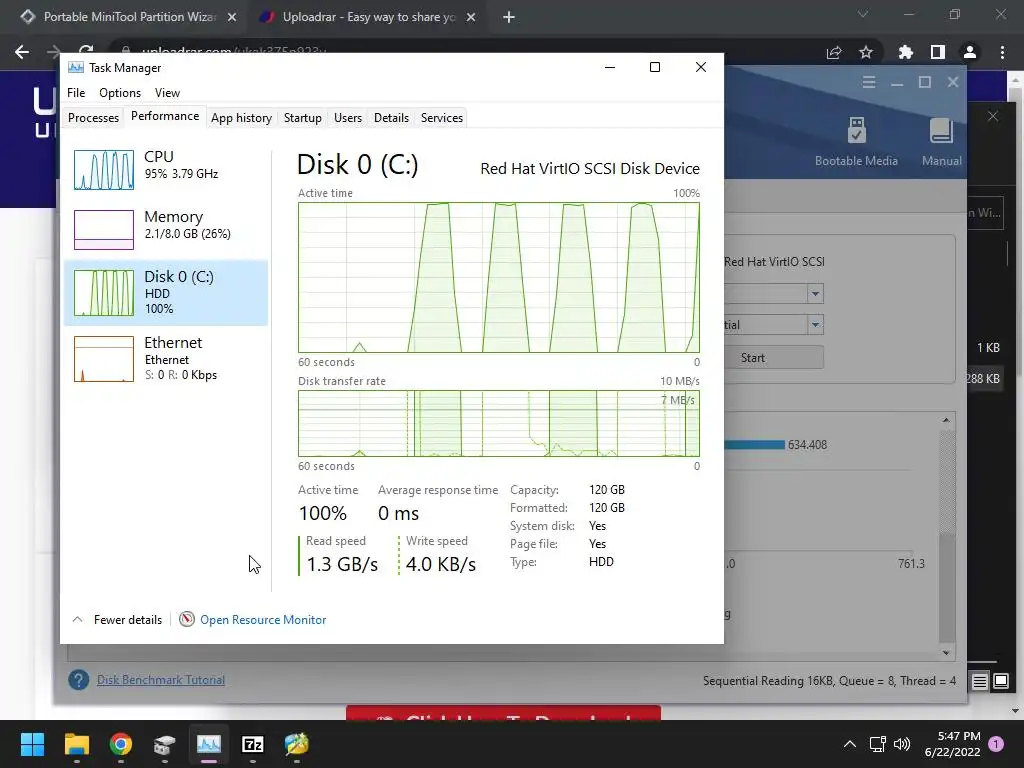Select the Memory performance item
This screenshot has height=768, width=1024.
point(166,229)
